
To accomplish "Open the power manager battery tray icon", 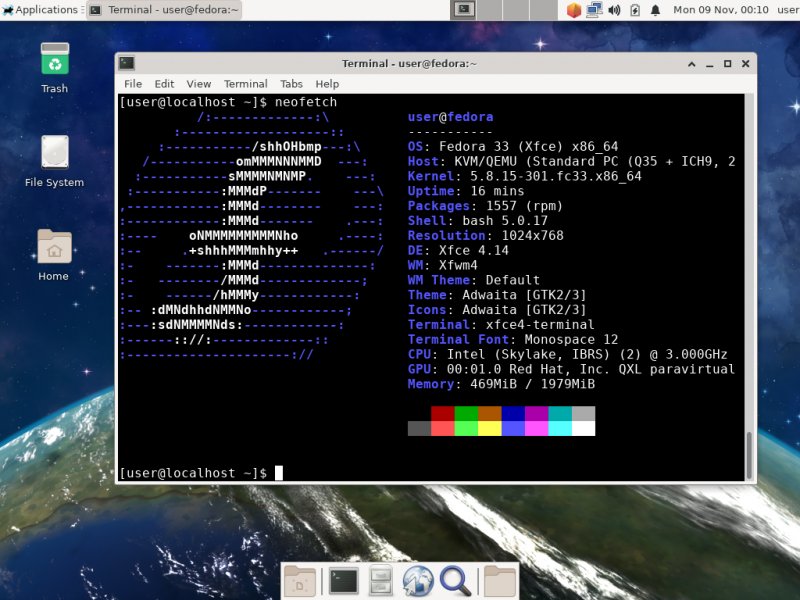I will [635, 10].
